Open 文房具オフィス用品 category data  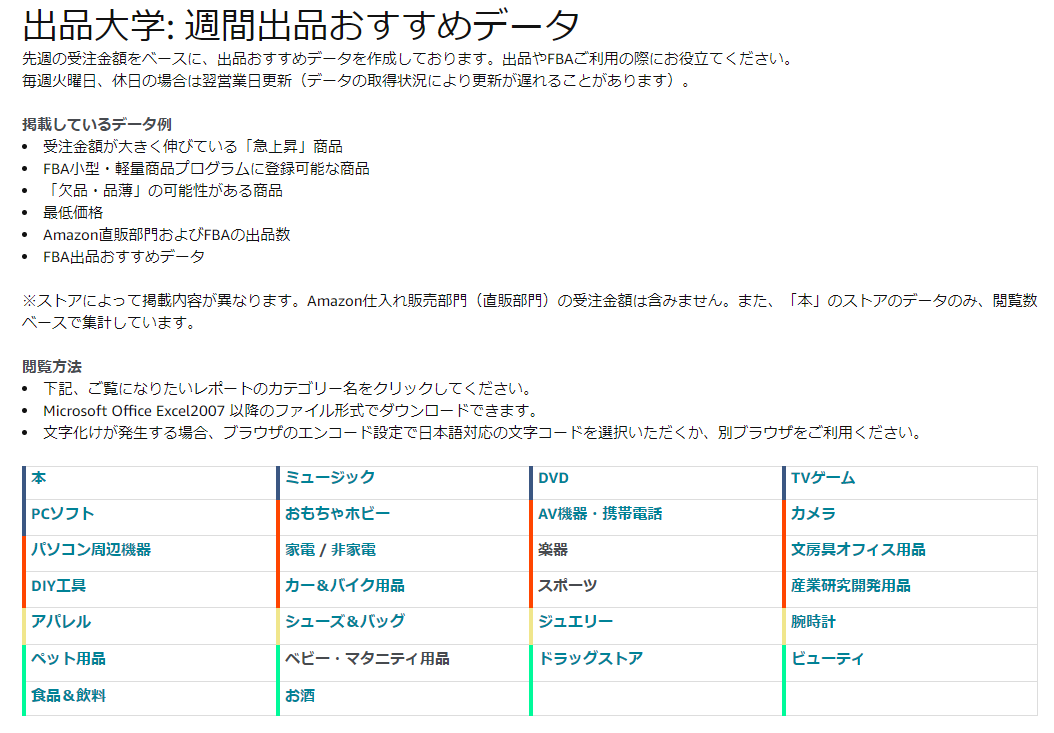(x=858, y=550)
